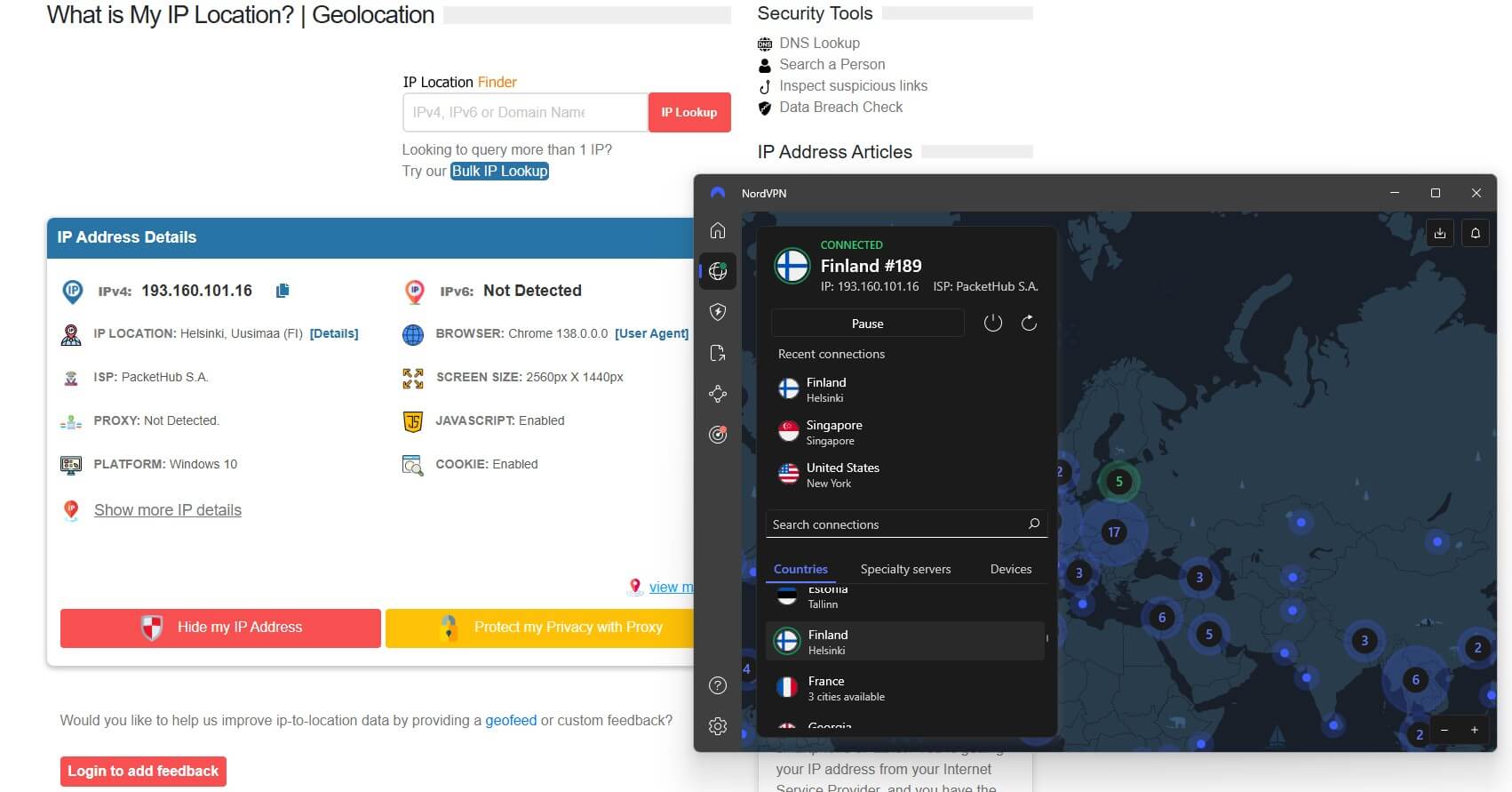
Task: Click map server cluster labeled 17
Action: coord(1113,532)
